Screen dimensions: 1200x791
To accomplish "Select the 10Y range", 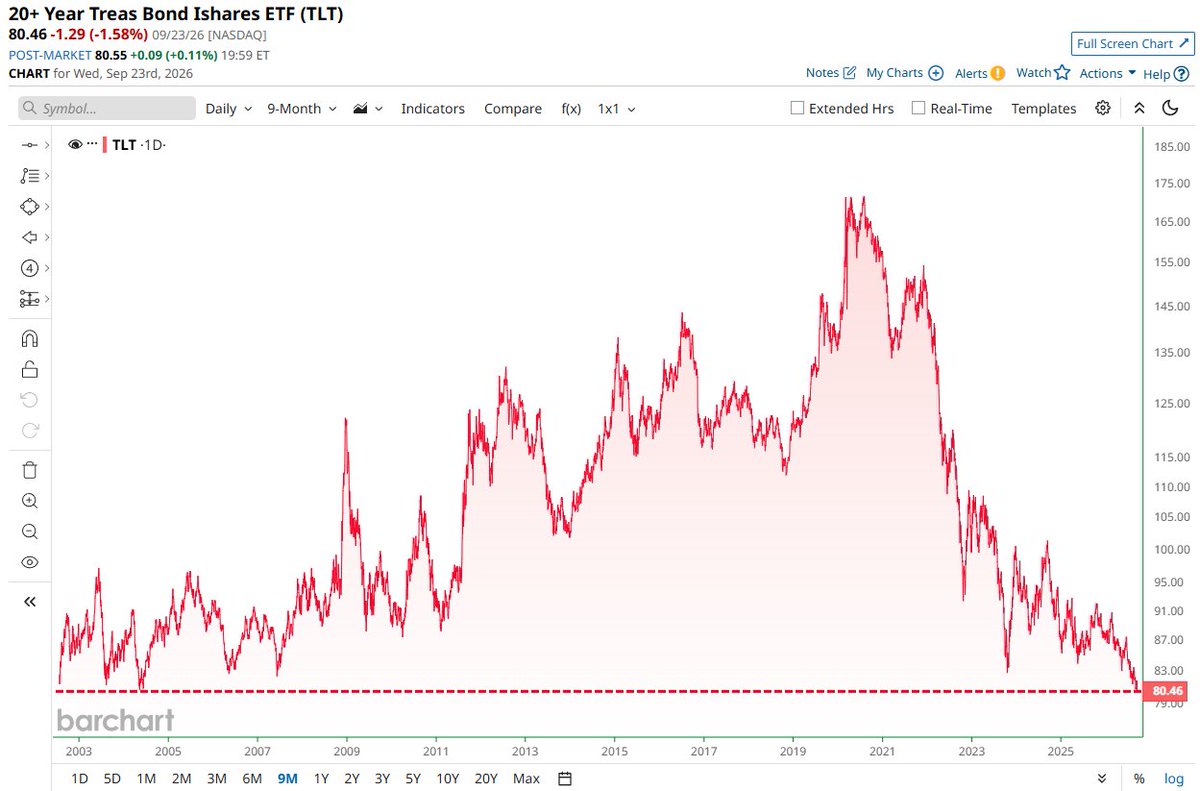I will (447, 778).
